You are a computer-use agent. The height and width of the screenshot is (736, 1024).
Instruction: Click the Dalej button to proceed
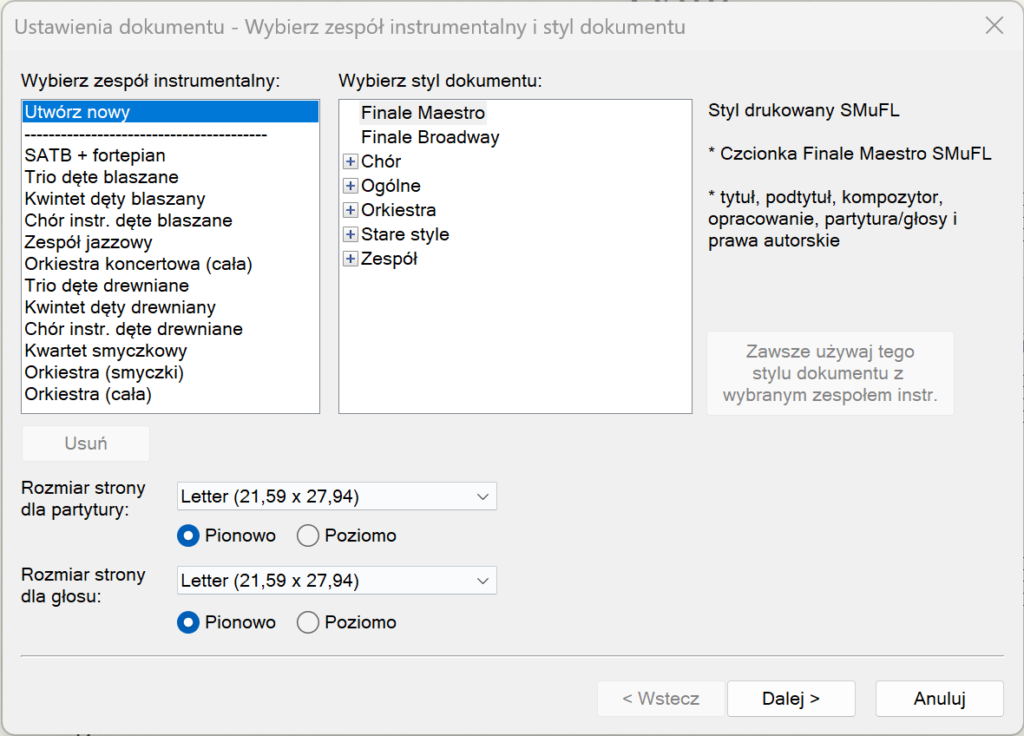click(790, 699)
